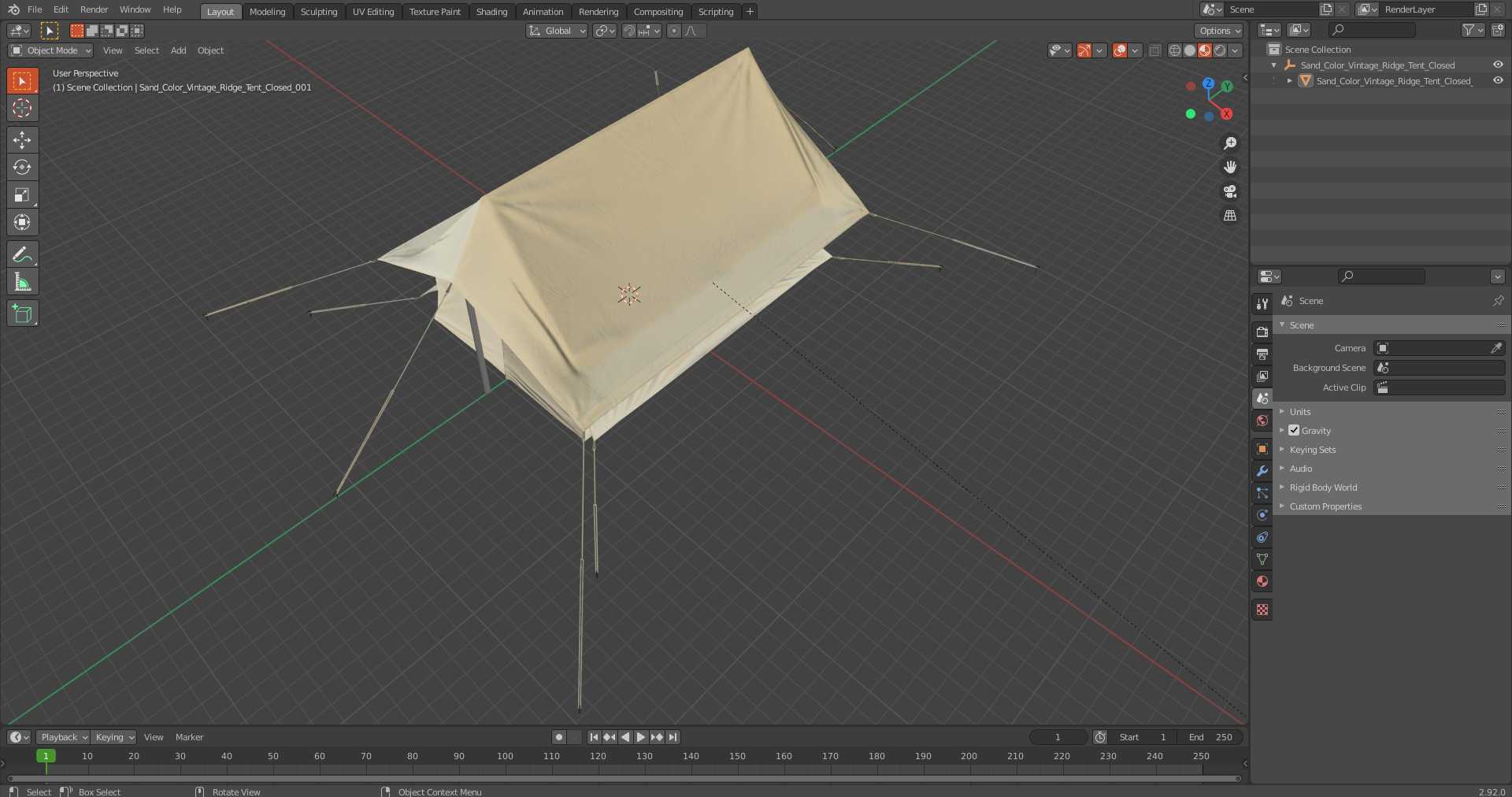Select the Annotate tool

22,254
